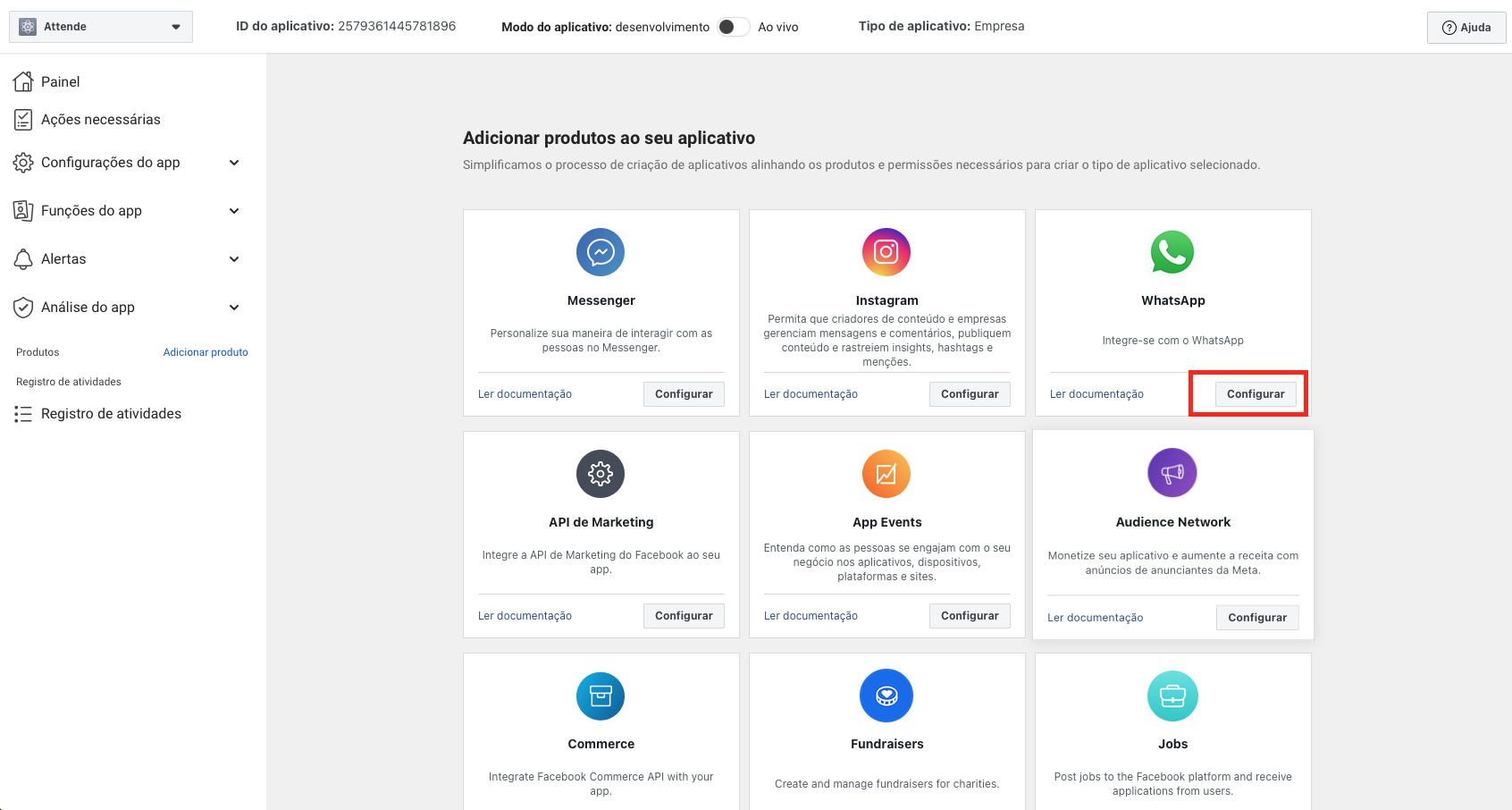Open the Attende app selector dropdown
Viewport: 1512px width, 810px height.
coord(101,27)
